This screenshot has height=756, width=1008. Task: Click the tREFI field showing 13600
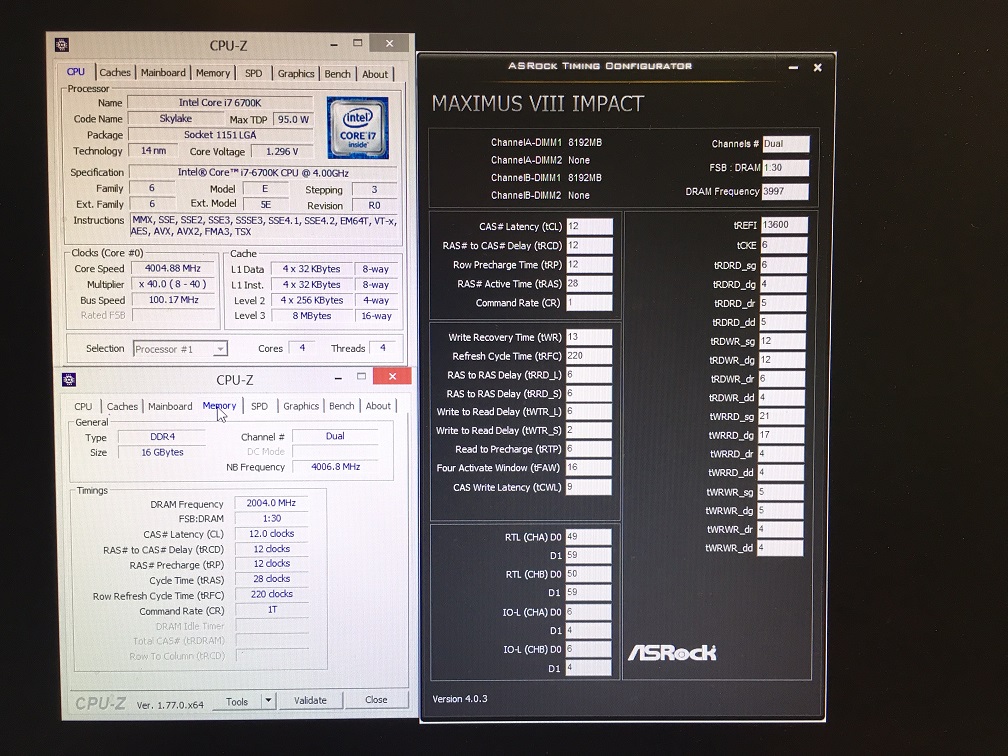click(784, 225)
